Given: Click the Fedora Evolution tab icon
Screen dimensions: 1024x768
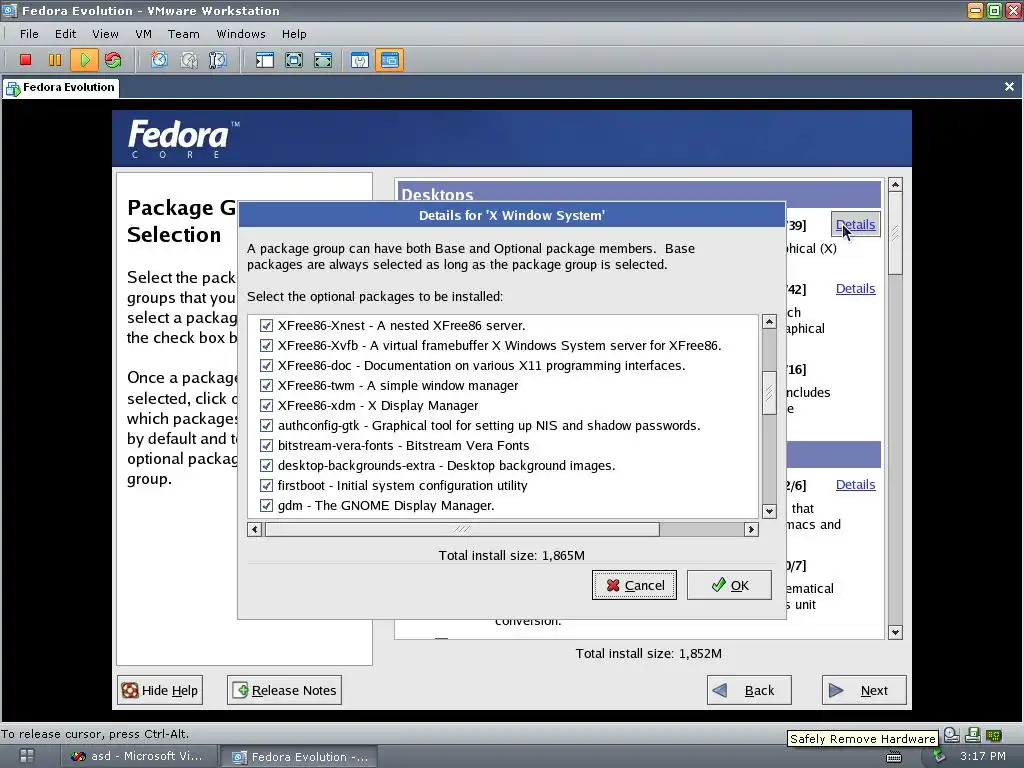Looking at the screenshot, I should 13,88.
